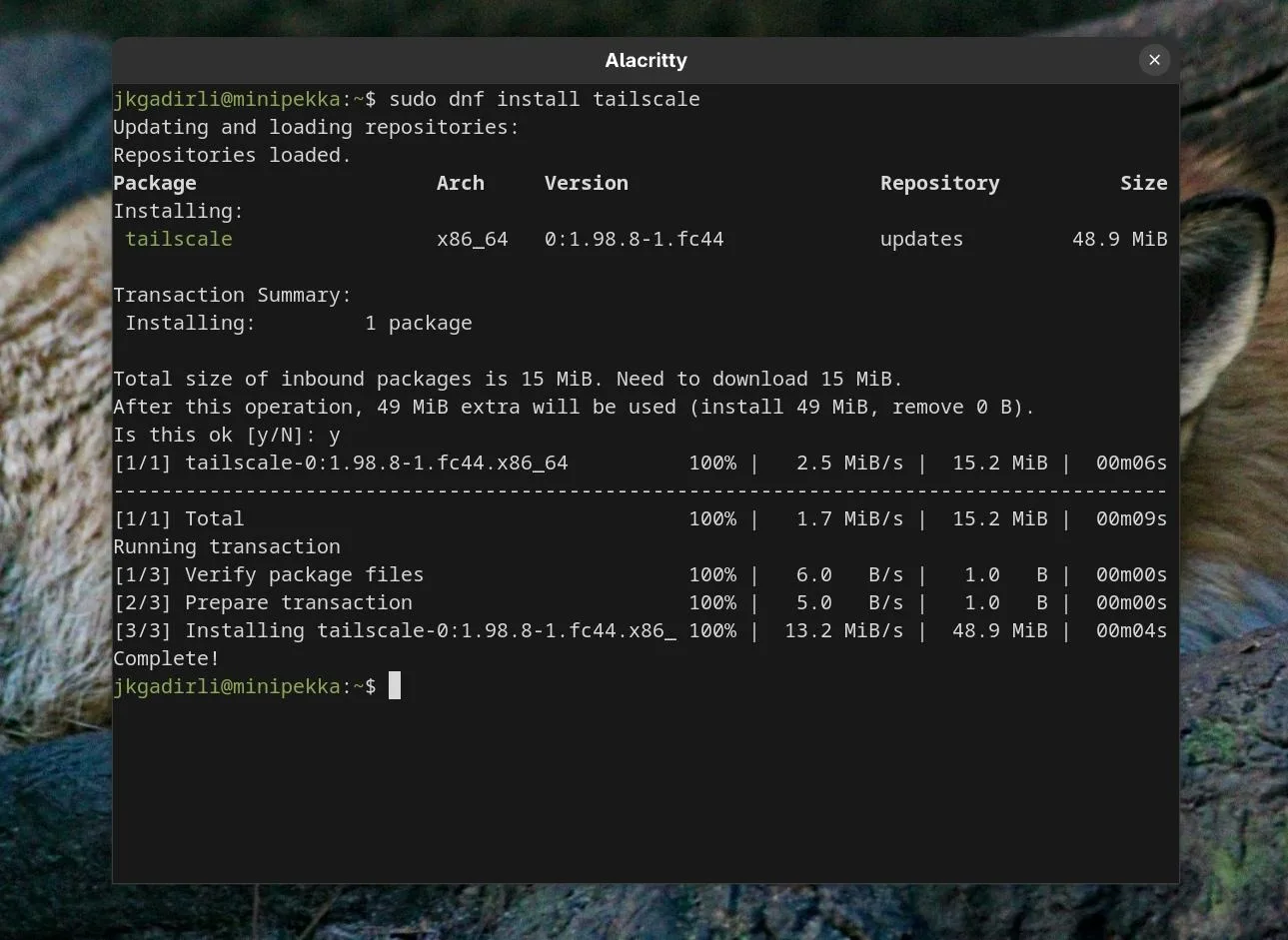Close the Alacritty terminal window
Viewport: 1288px width, 940px height.
[x=1154, y=60]
